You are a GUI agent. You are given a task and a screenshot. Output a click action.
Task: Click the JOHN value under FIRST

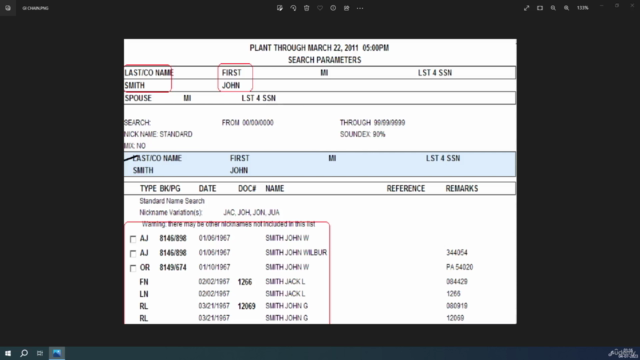coord(231,85)
